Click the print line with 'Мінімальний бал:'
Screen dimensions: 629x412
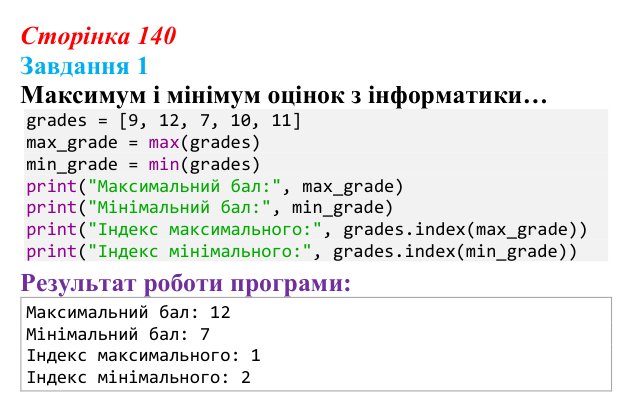209,208
